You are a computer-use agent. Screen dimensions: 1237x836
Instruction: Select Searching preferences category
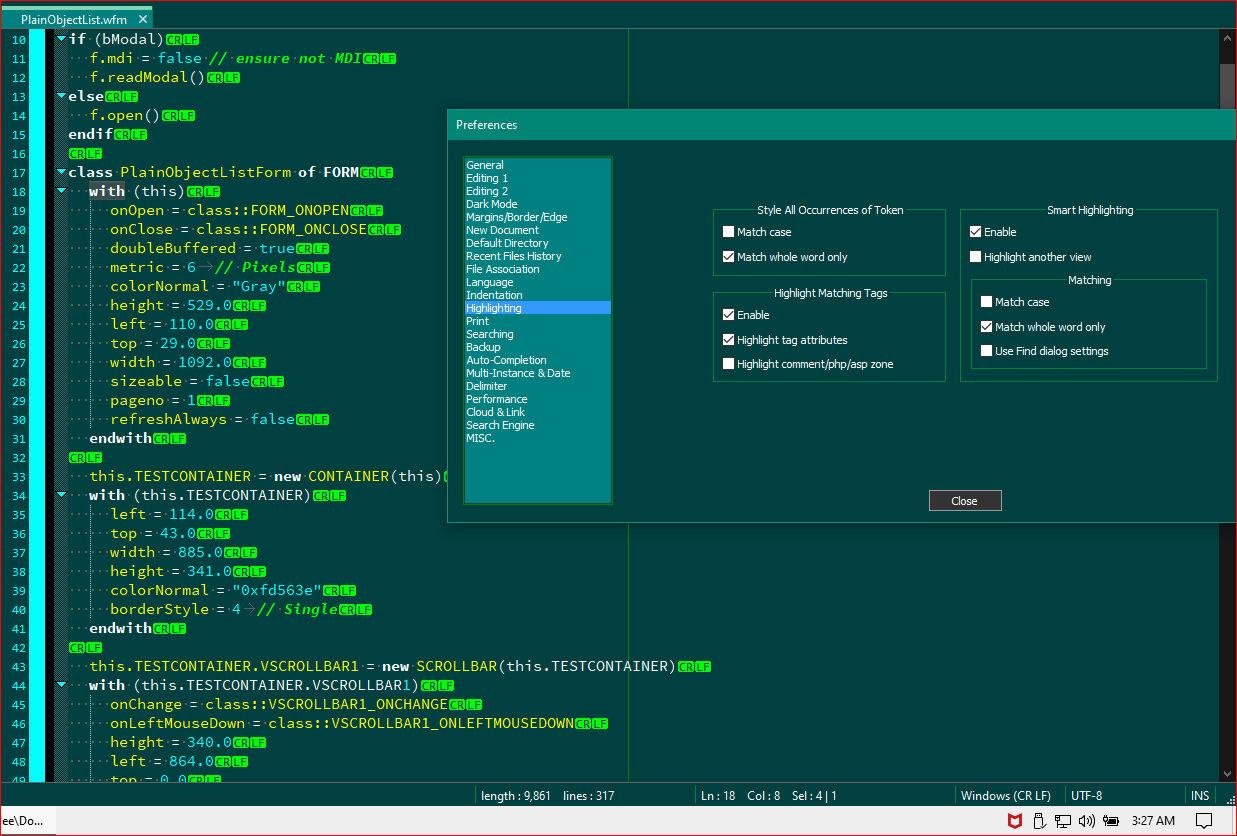538,334
